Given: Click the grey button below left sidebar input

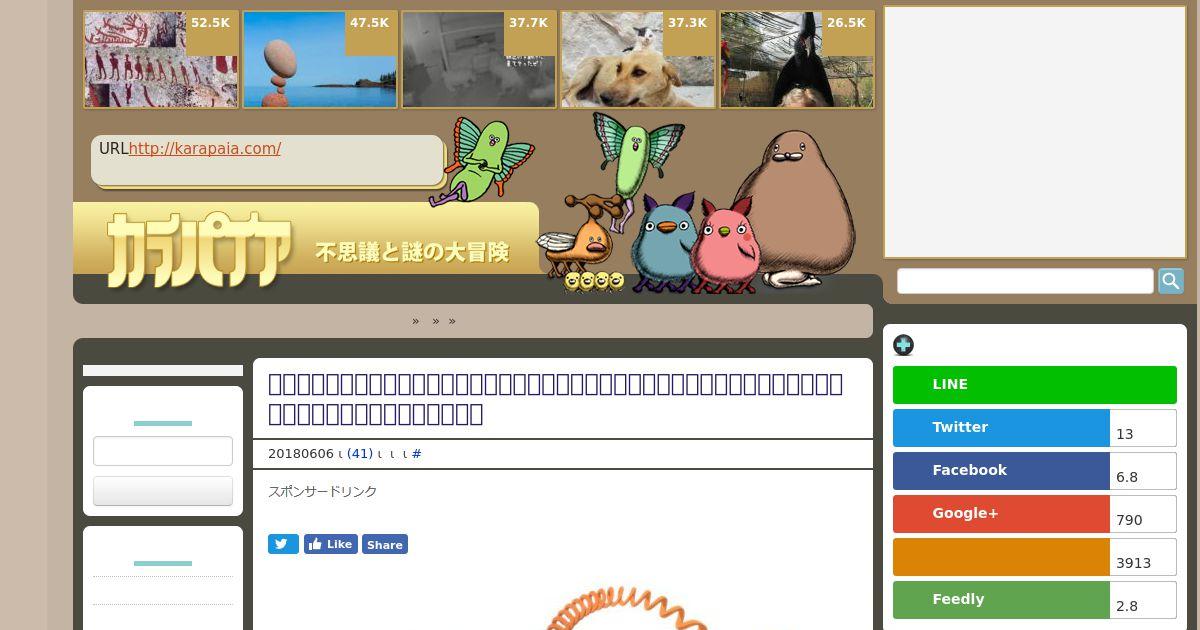Looking at the screenshot, I should [163, 491].
